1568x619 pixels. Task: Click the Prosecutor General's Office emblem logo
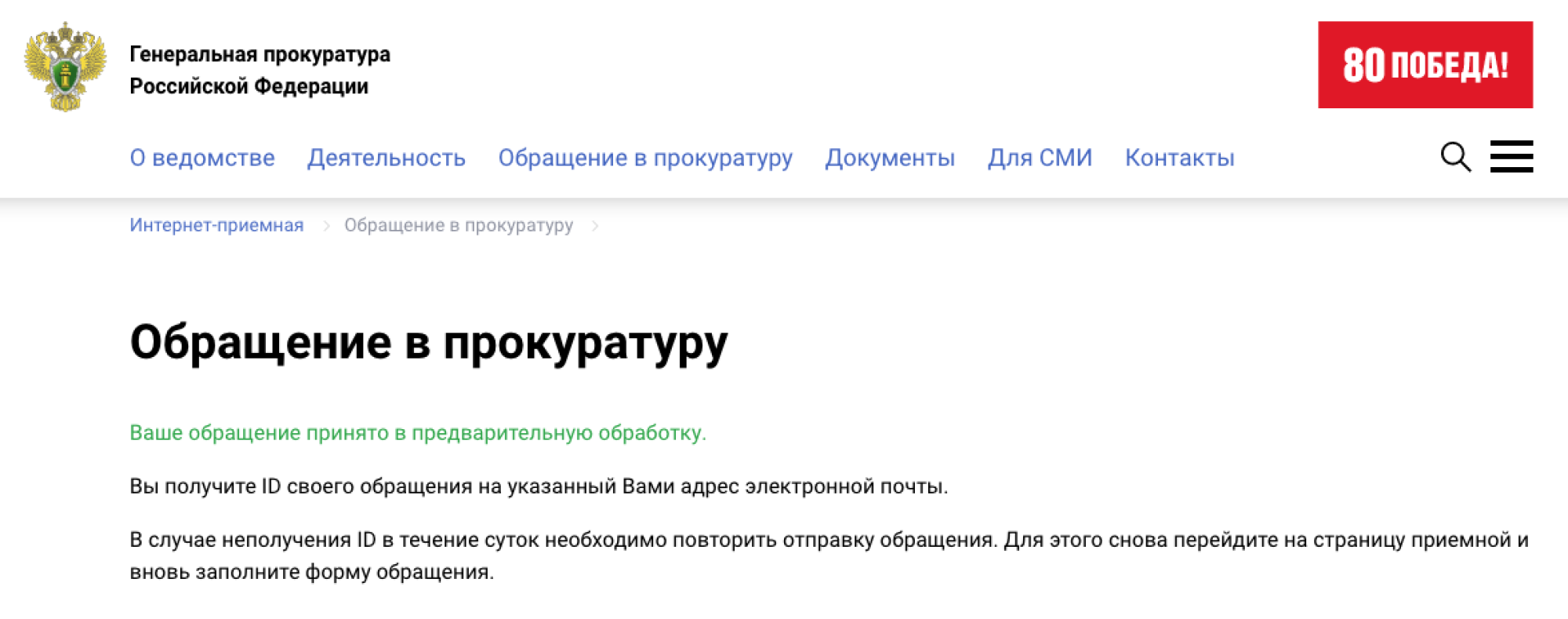point(65,67)
